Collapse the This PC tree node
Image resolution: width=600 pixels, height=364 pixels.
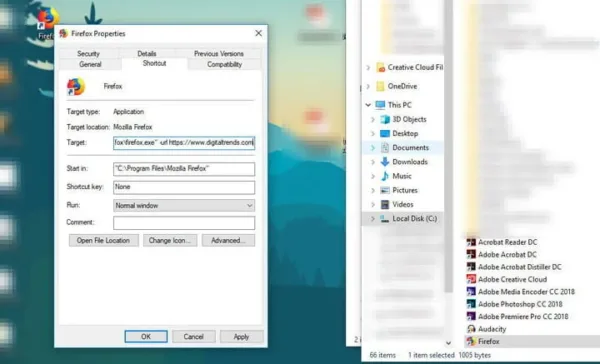(368, 105)
